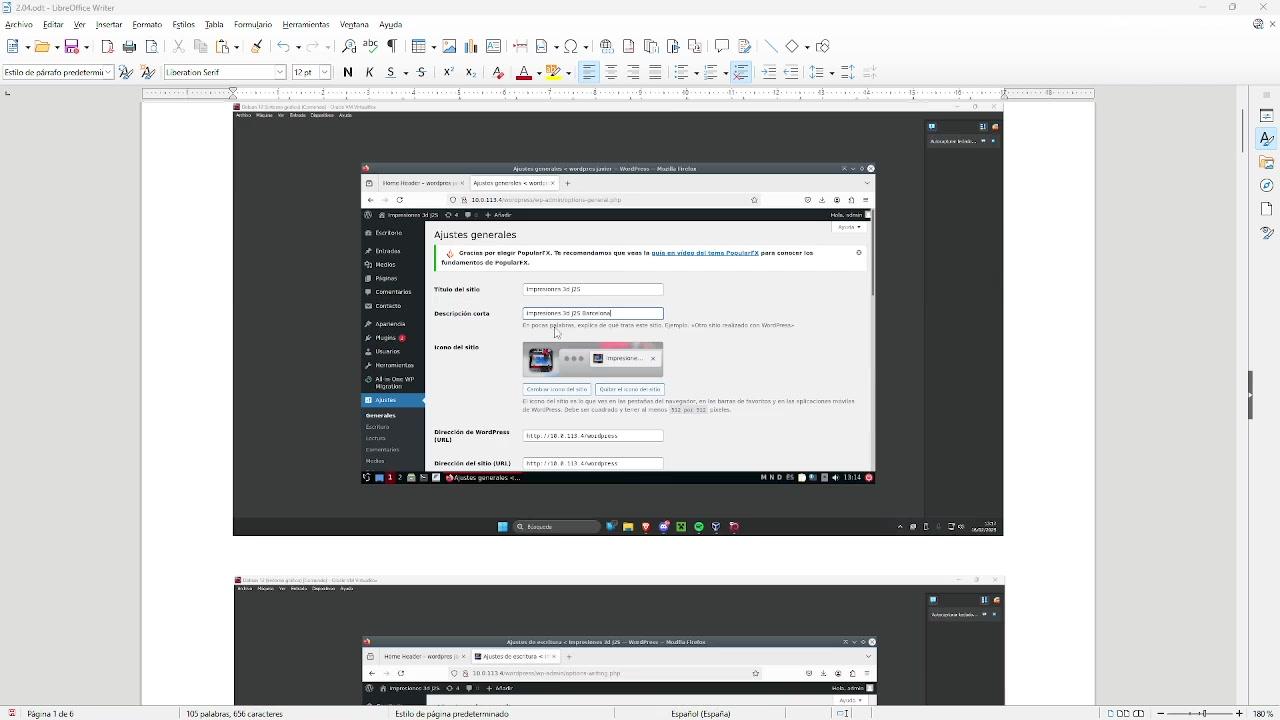
Task: Click the Print document icon
Action: [x=129, y=47]
